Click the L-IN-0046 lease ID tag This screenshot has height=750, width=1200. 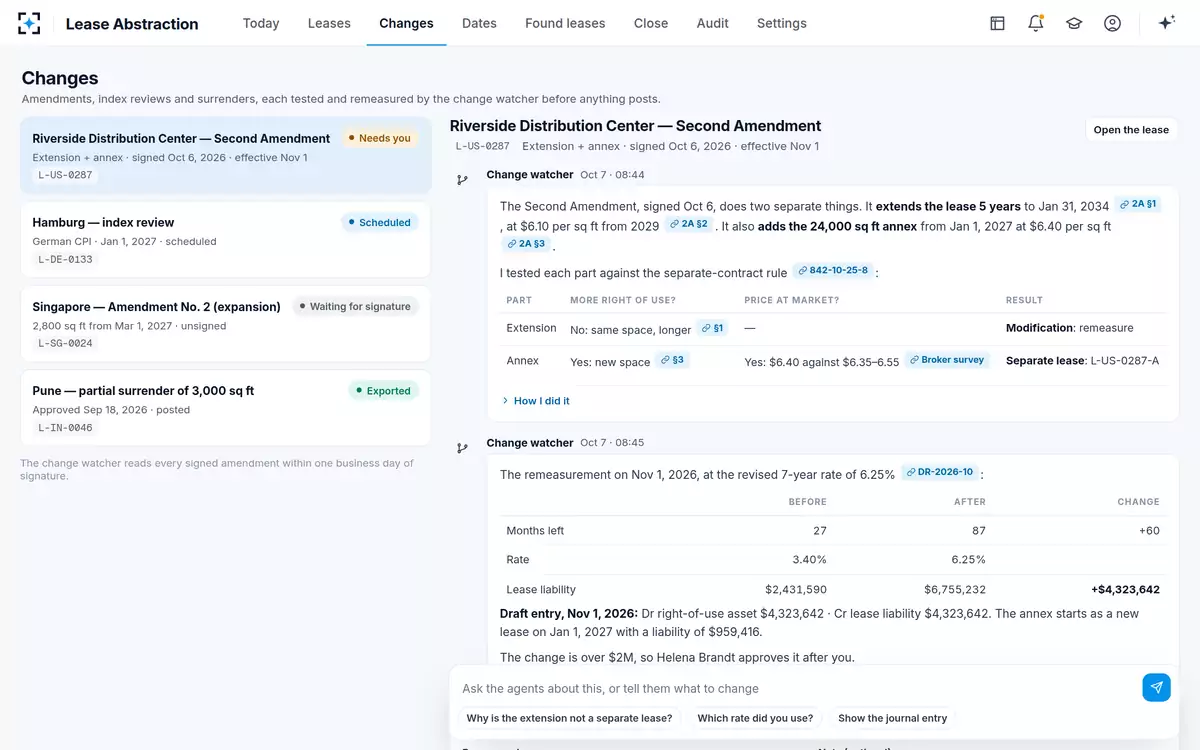[x=65, y=427]
